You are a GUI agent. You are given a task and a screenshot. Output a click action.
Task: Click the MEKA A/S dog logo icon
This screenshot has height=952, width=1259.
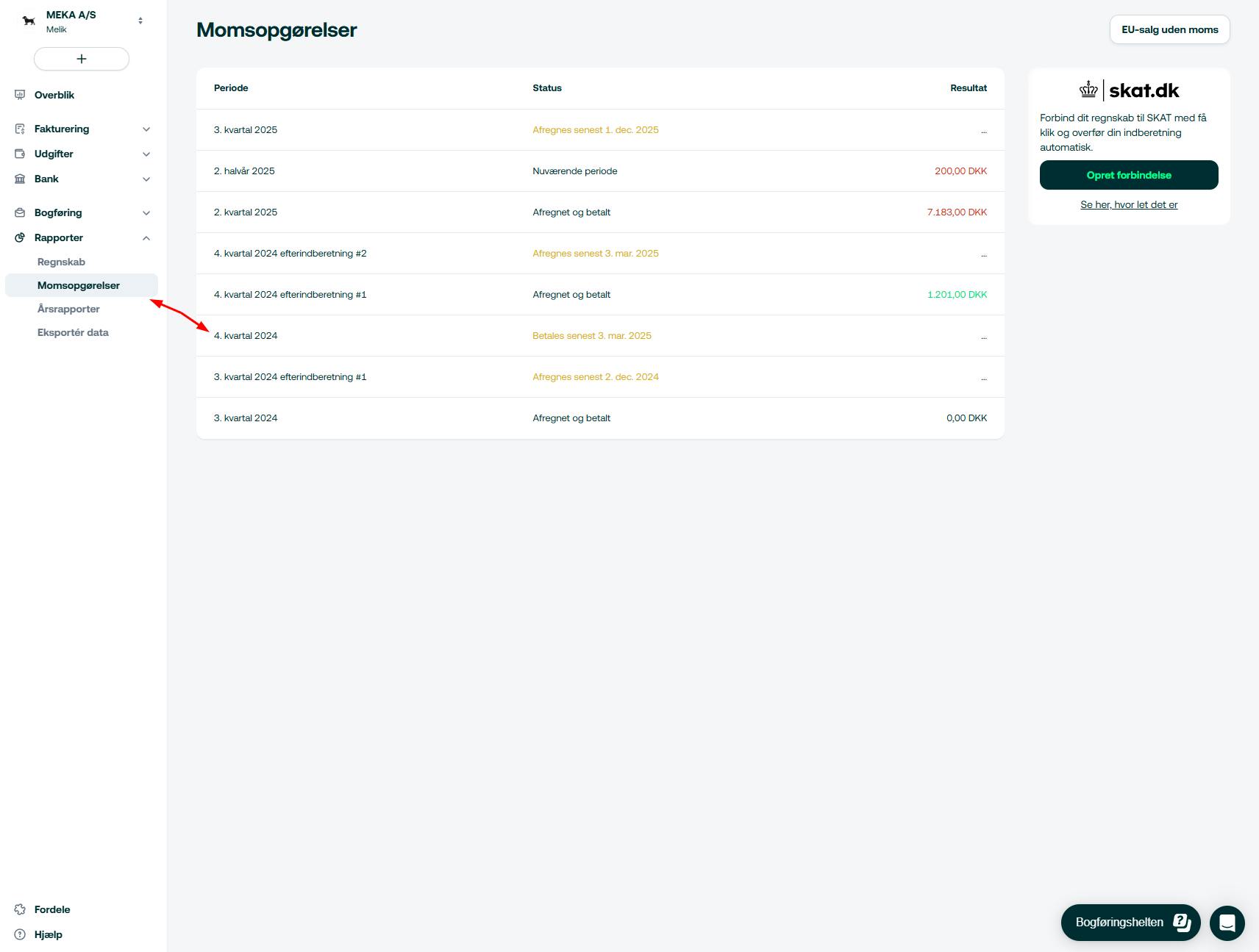29,21
